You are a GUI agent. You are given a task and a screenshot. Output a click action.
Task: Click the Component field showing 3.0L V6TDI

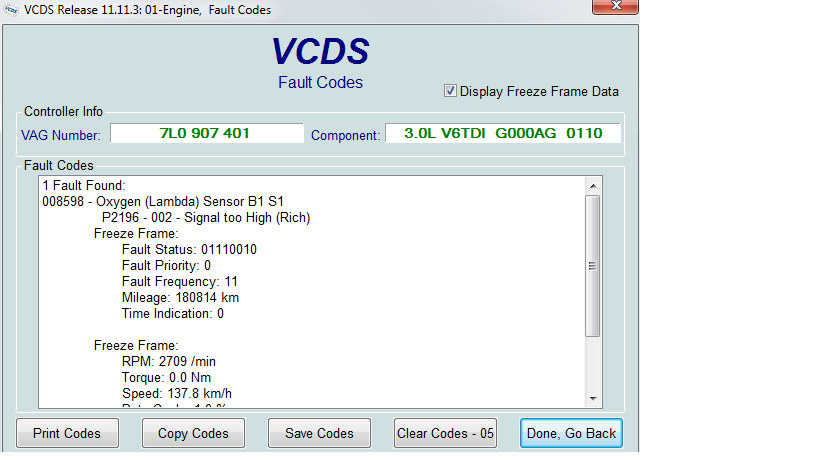coord(502,133)
